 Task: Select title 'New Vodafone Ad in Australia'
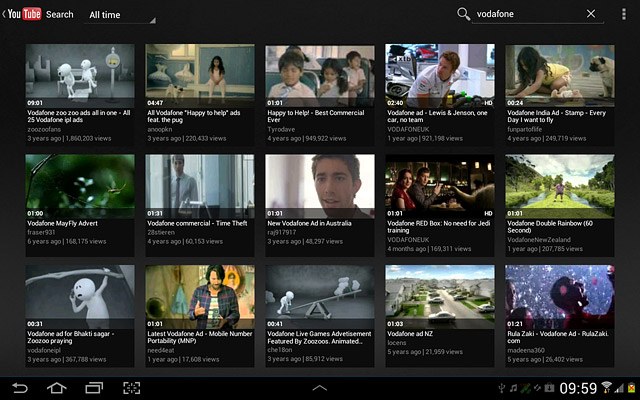click(309, 223)
